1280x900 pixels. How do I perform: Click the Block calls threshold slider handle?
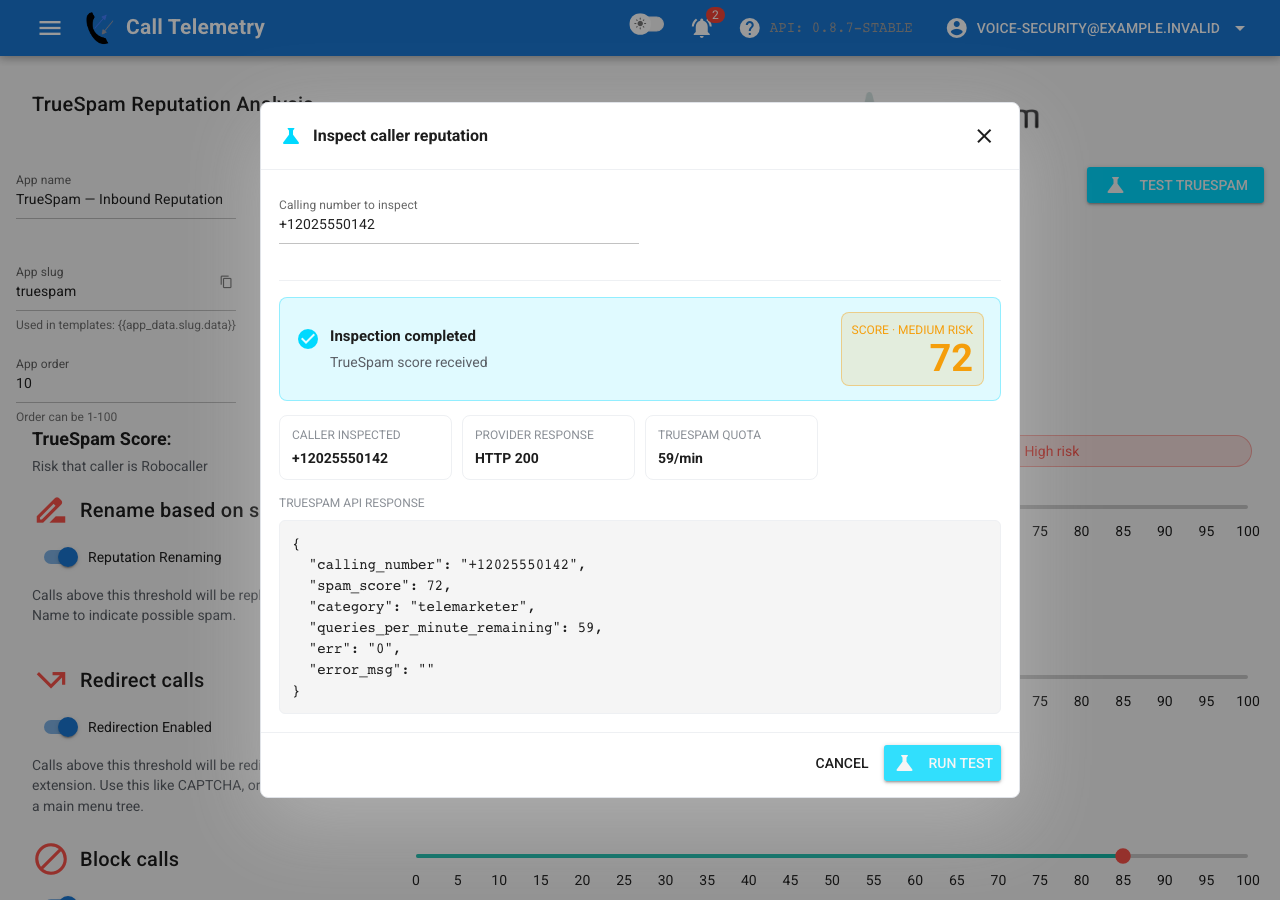1123,856
